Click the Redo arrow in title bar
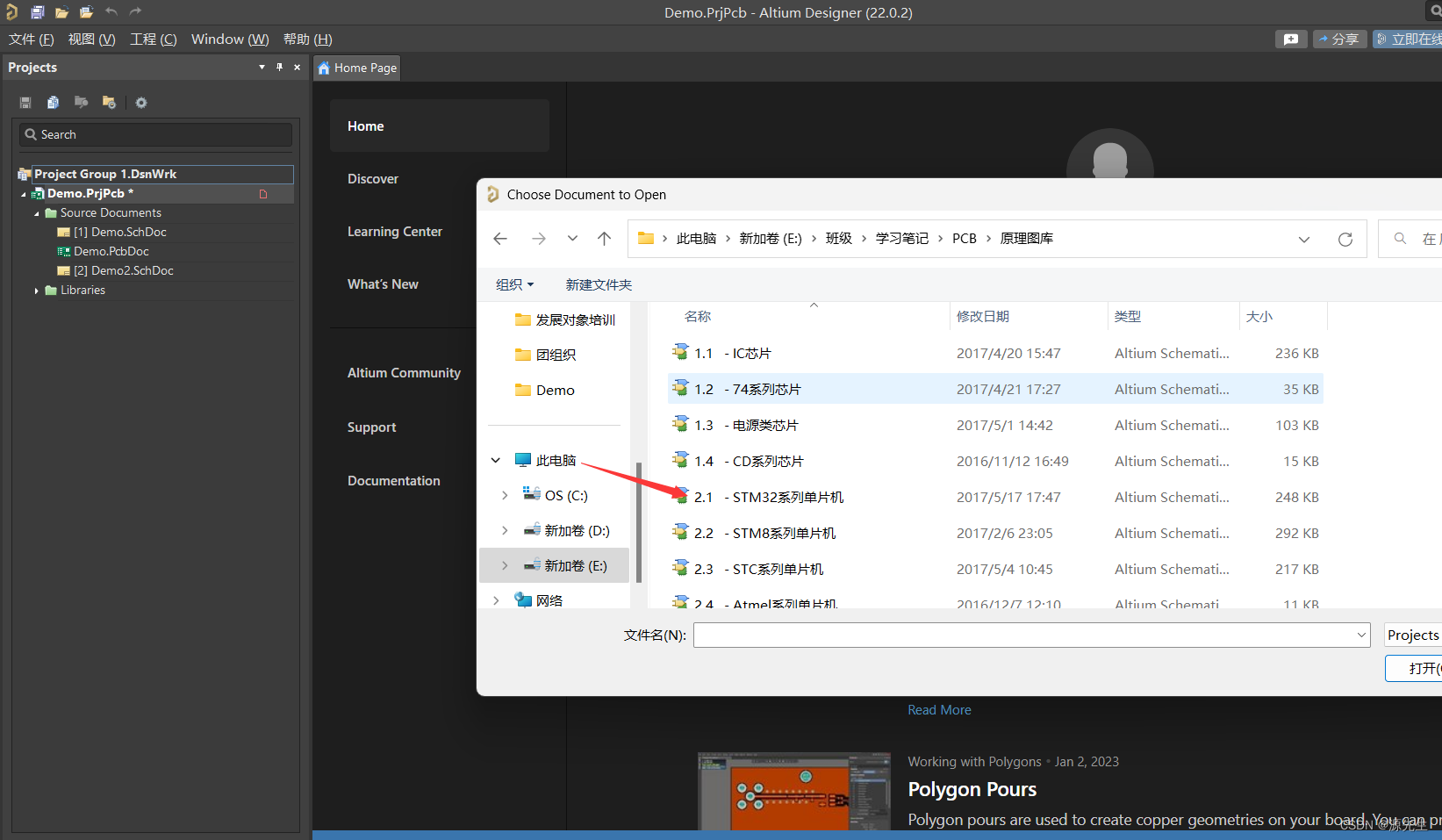Viewport: 1442px width, 840px height. pyautogui.click(x=135, y=12)
